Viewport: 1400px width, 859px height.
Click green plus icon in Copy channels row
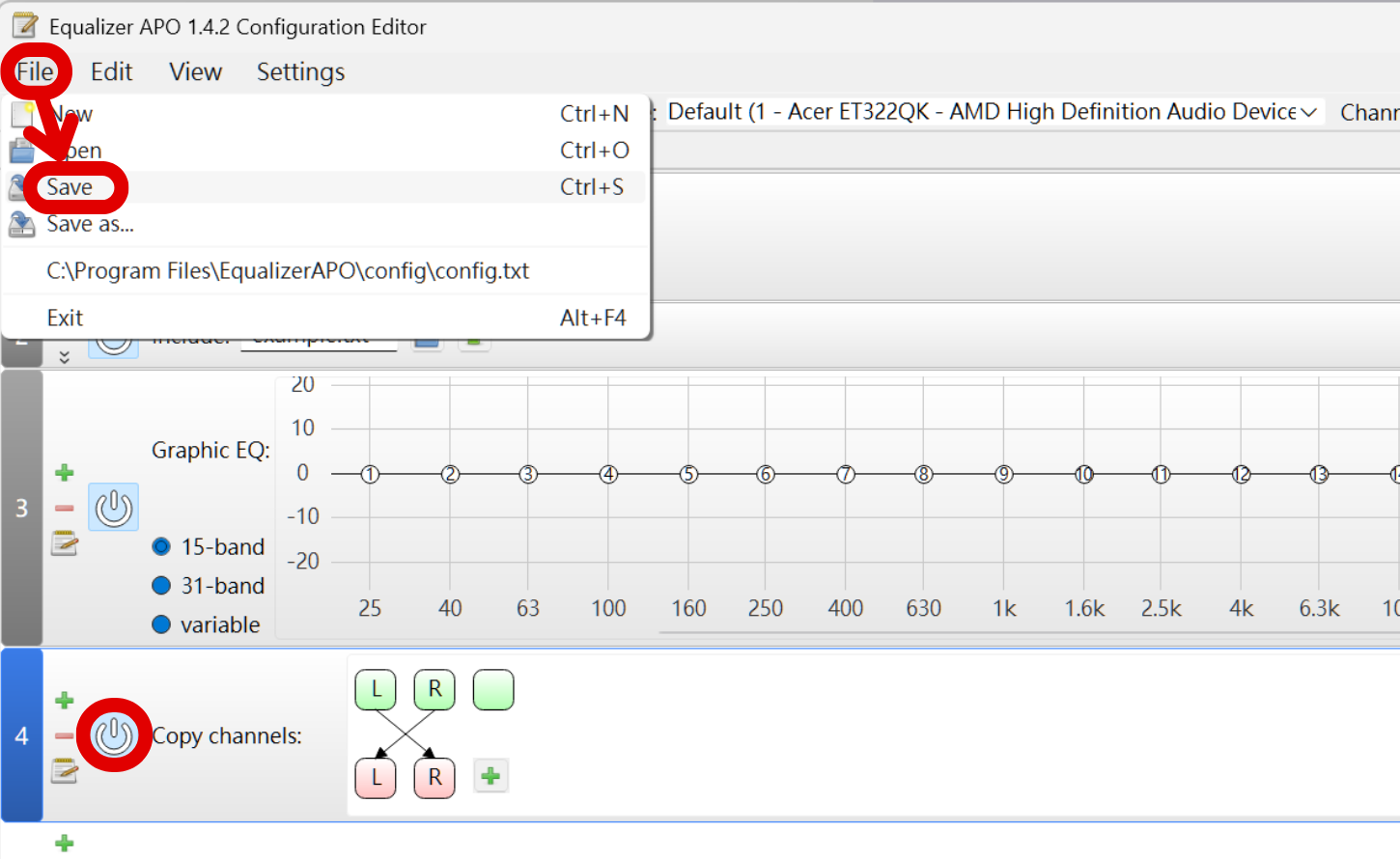65,700
